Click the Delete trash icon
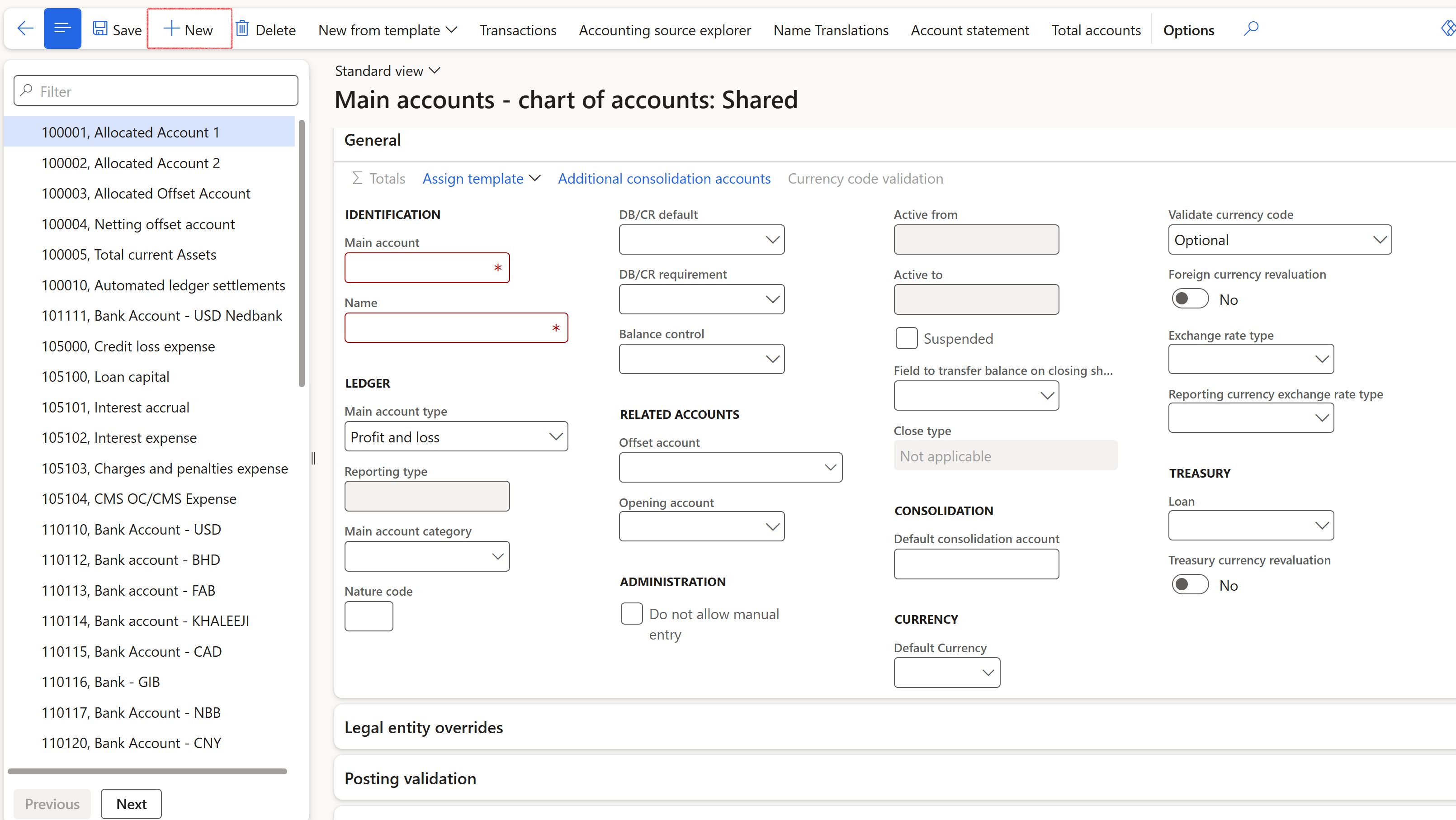Image resolution: width=1456 pixels, height=820 pixels. coord(242,28)
